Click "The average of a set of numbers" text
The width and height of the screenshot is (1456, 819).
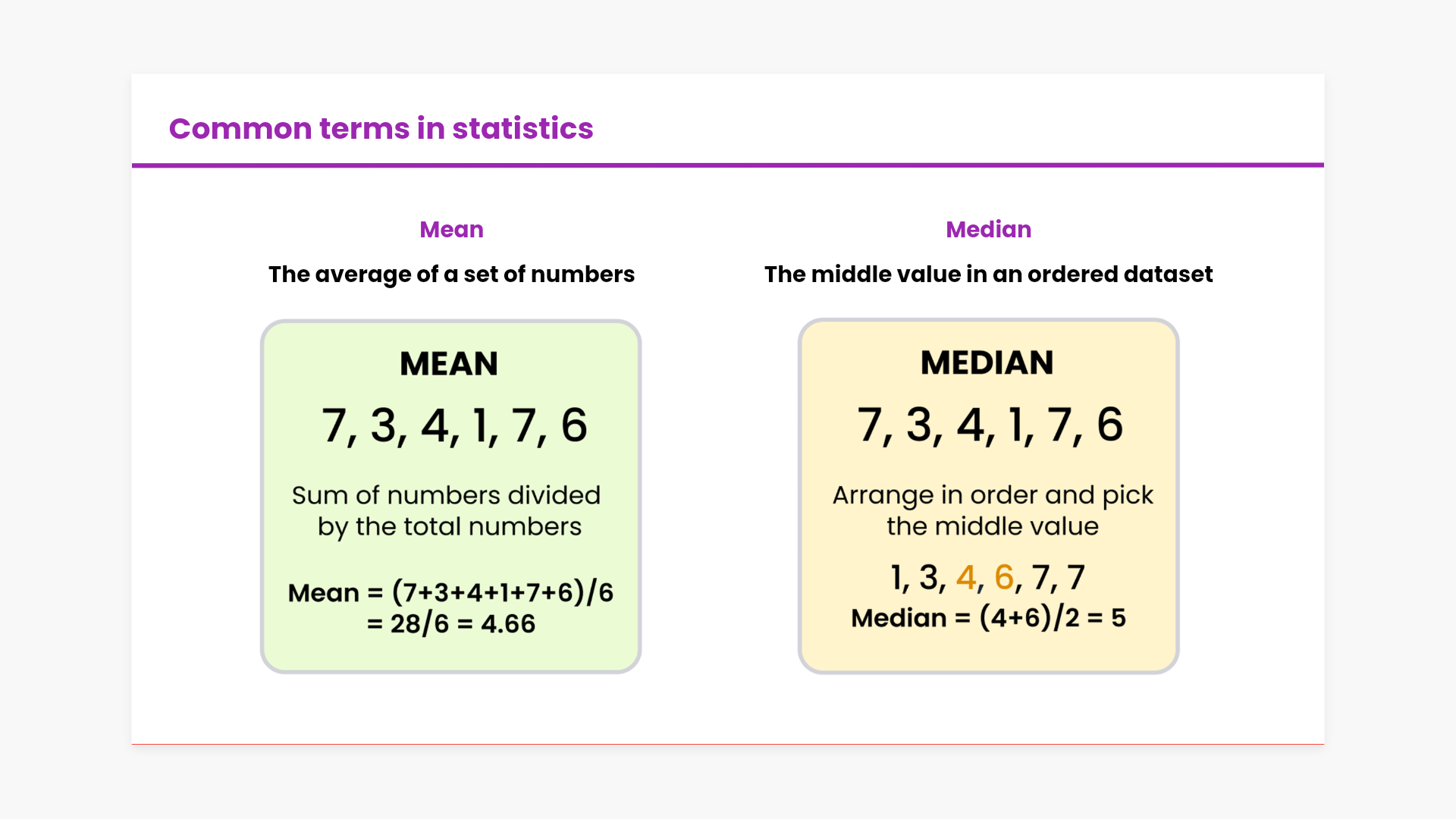[x=451, y=275]
